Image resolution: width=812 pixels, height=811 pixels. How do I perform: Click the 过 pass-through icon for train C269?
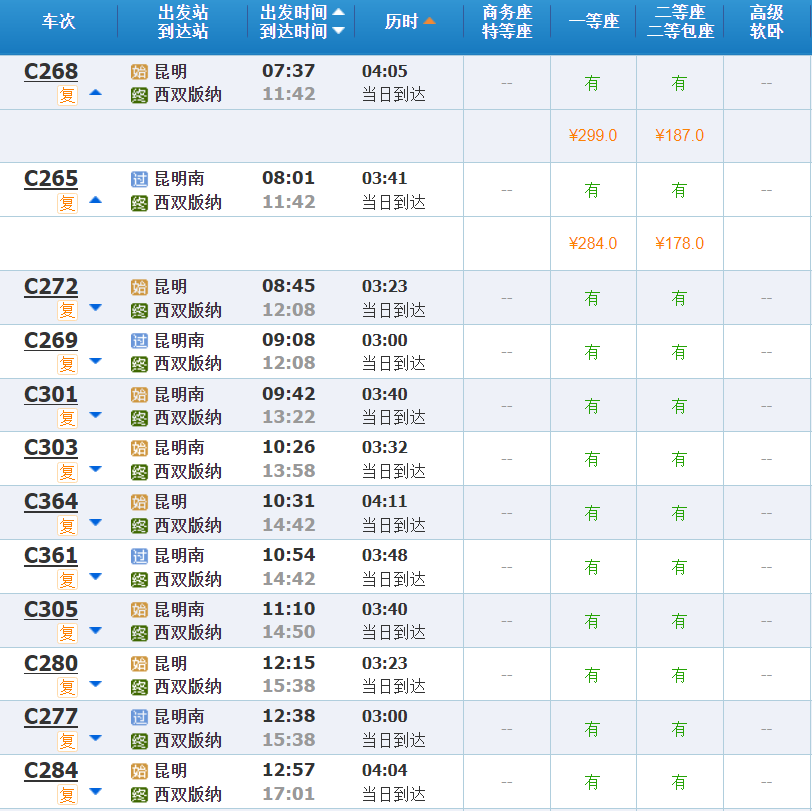pos(139,341)
